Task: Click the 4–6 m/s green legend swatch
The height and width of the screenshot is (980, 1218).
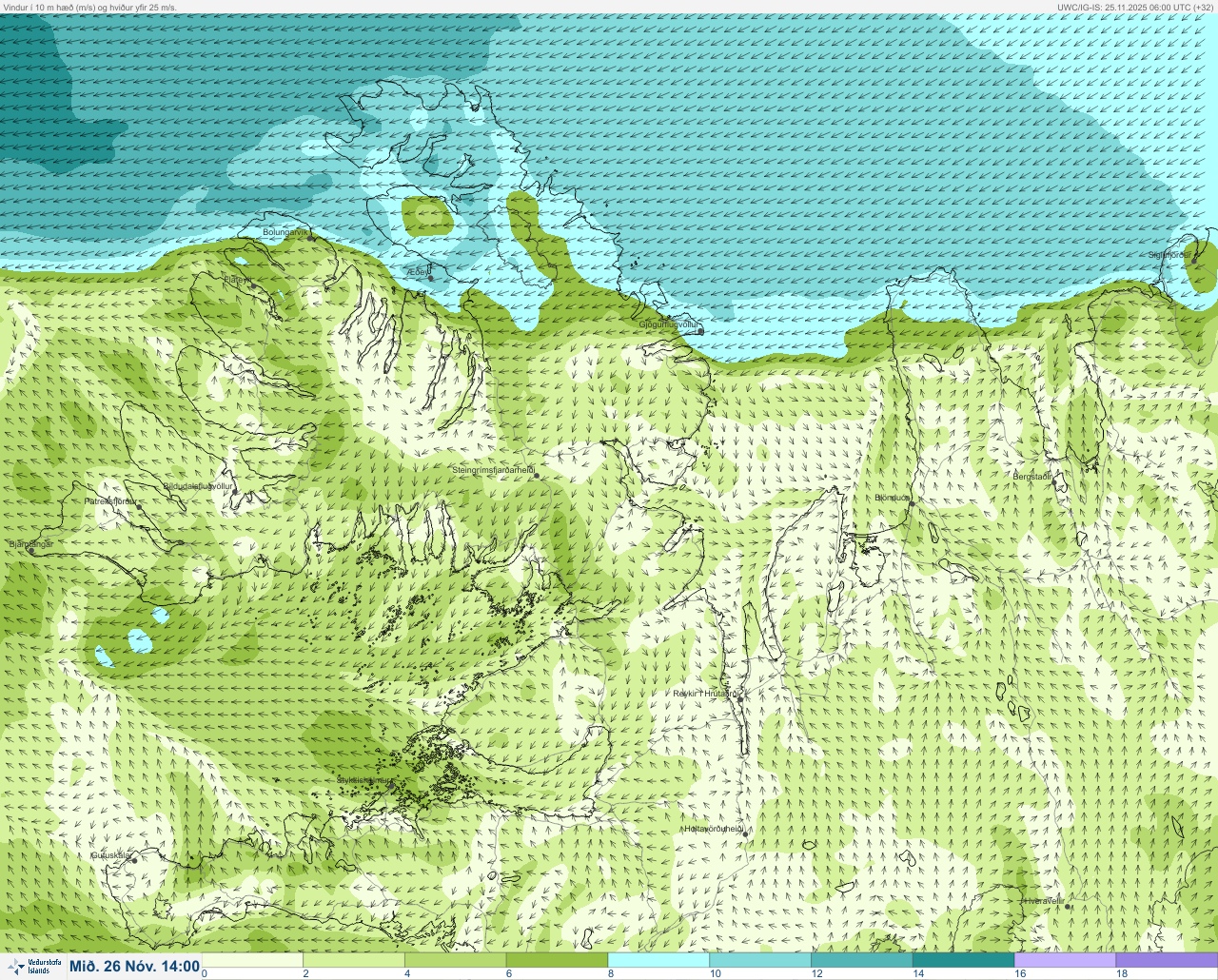Action: 456,960
